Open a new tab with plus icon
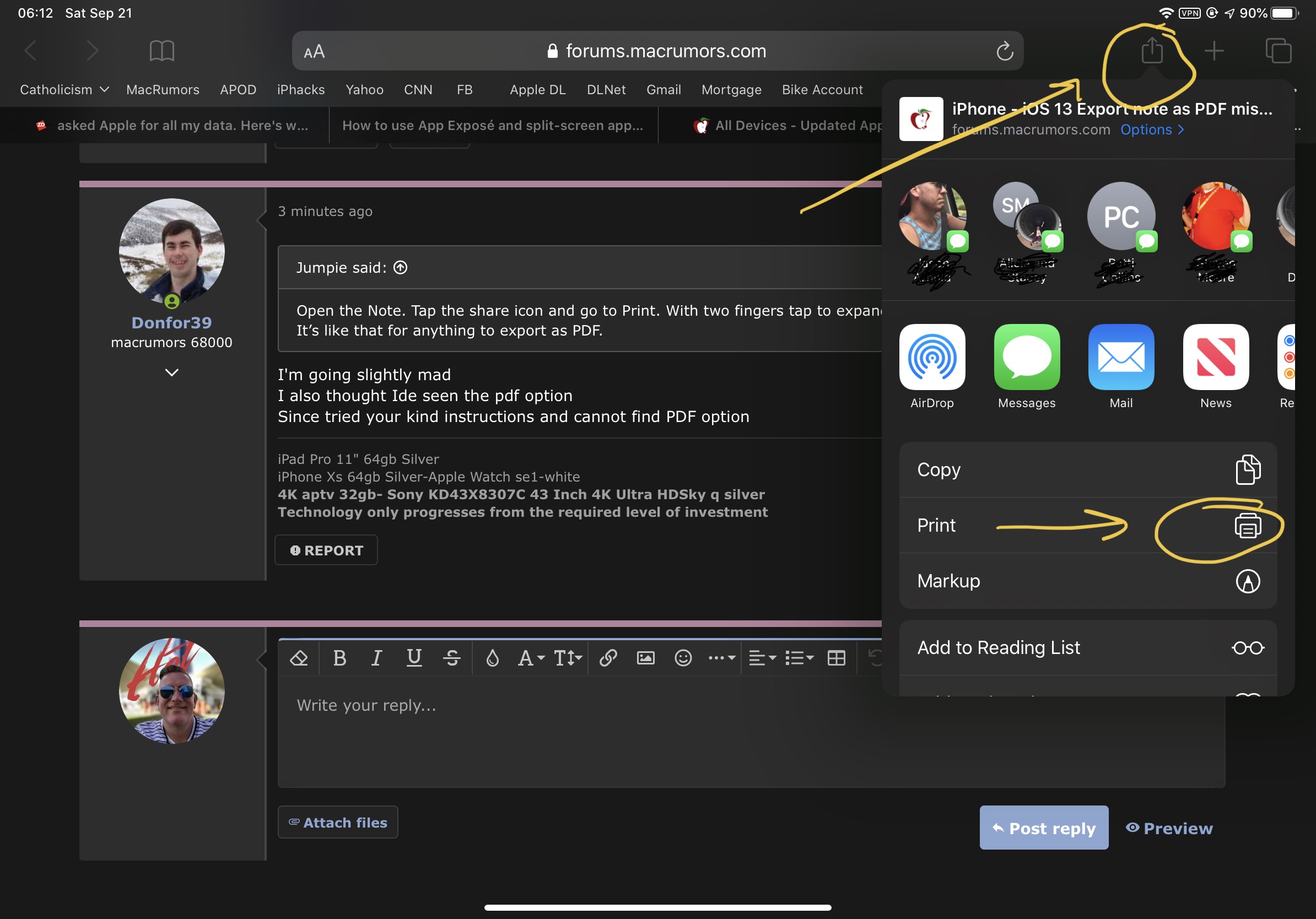The image size is (1316, 919). 1214,51
